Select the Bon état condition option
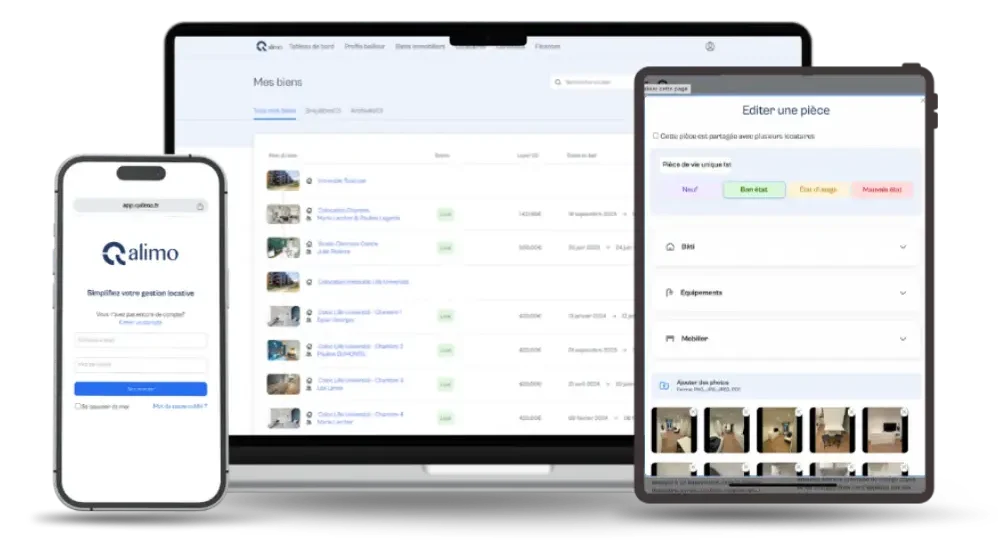The image size is (998, 540). pyautogui.click(x=754, y=190)
